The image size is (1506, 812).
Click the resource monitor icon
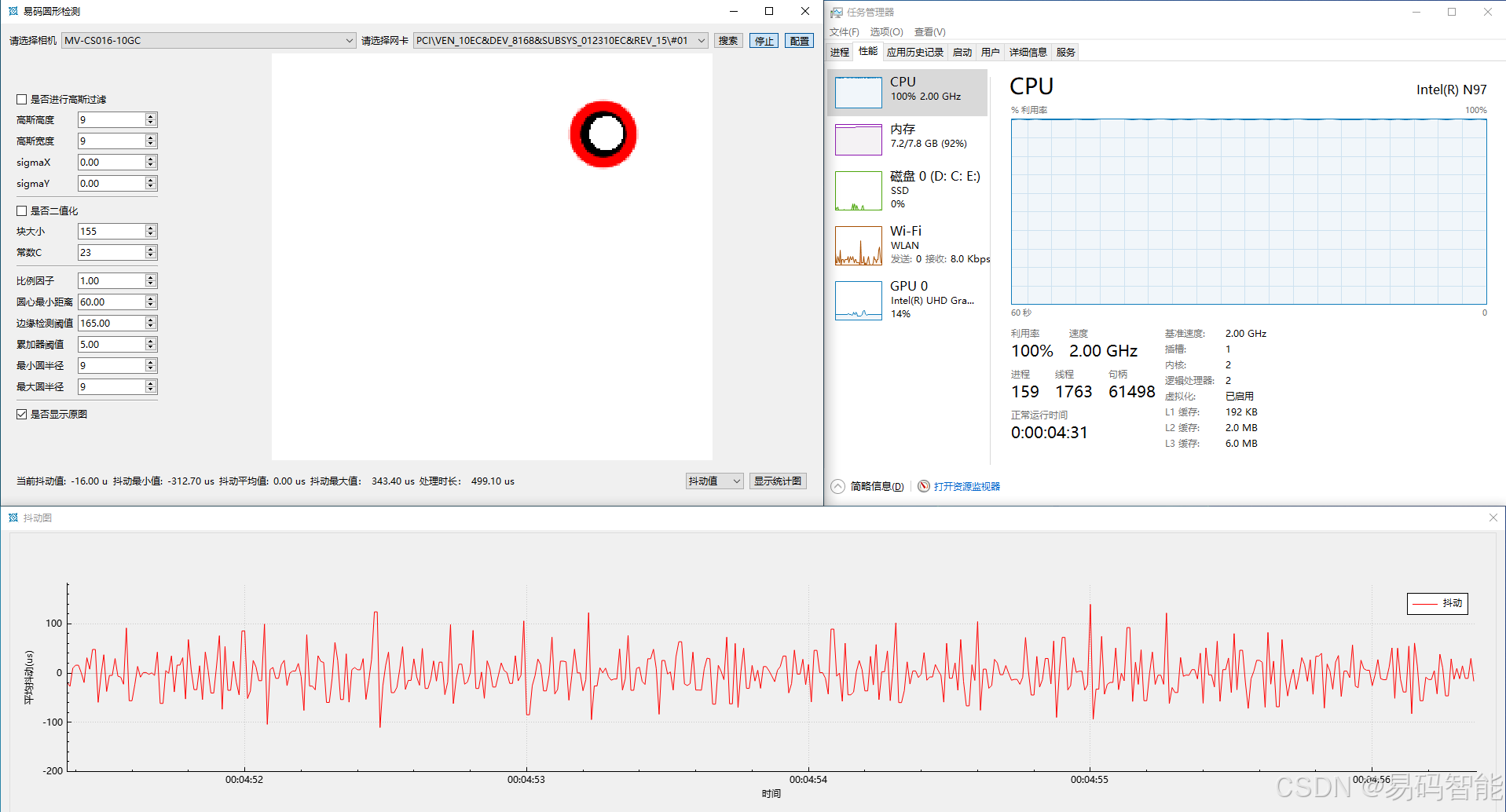(x=924, y=486)
